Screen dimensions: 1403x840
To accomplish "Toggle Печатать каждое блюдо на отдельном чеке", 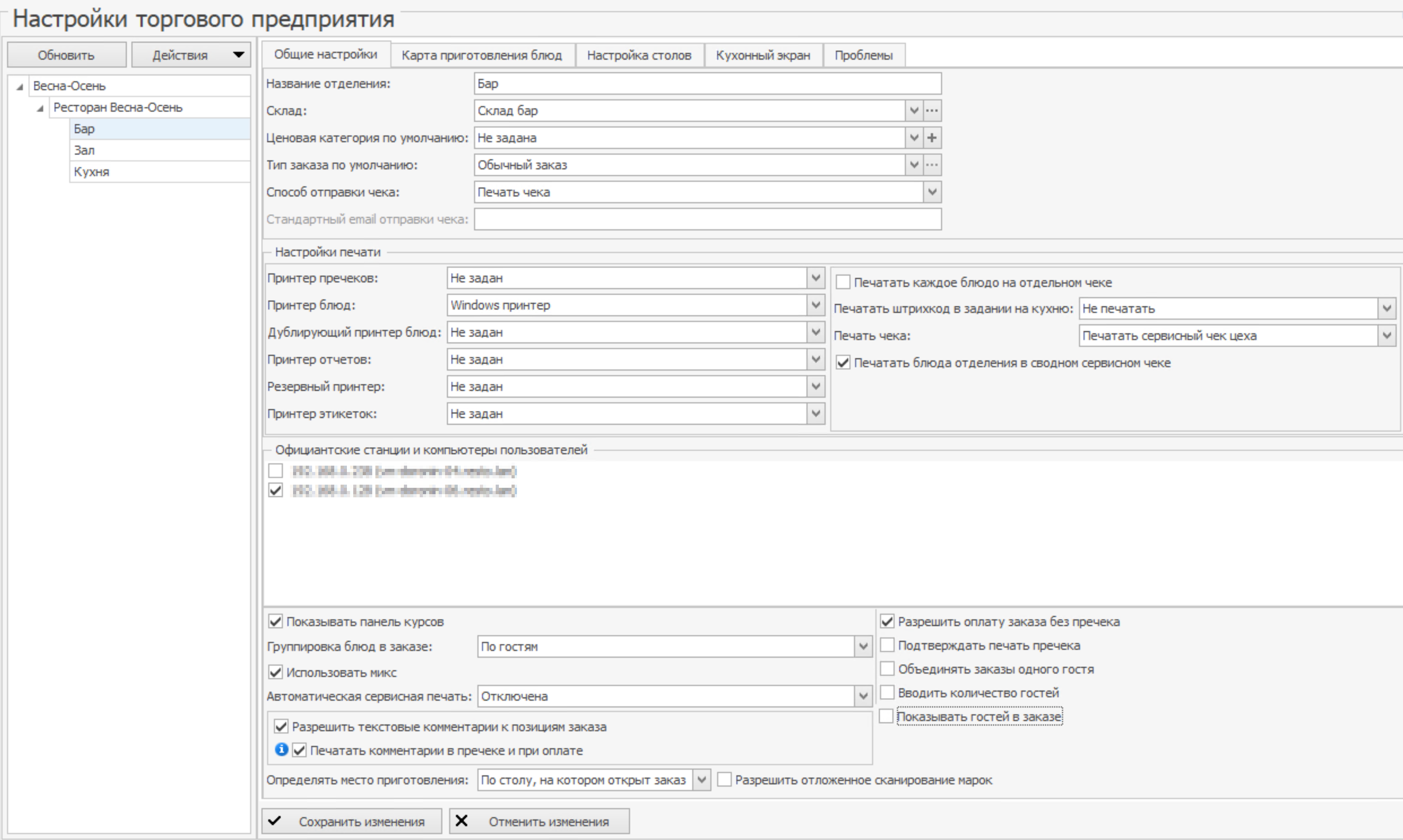I will point(843,282).
